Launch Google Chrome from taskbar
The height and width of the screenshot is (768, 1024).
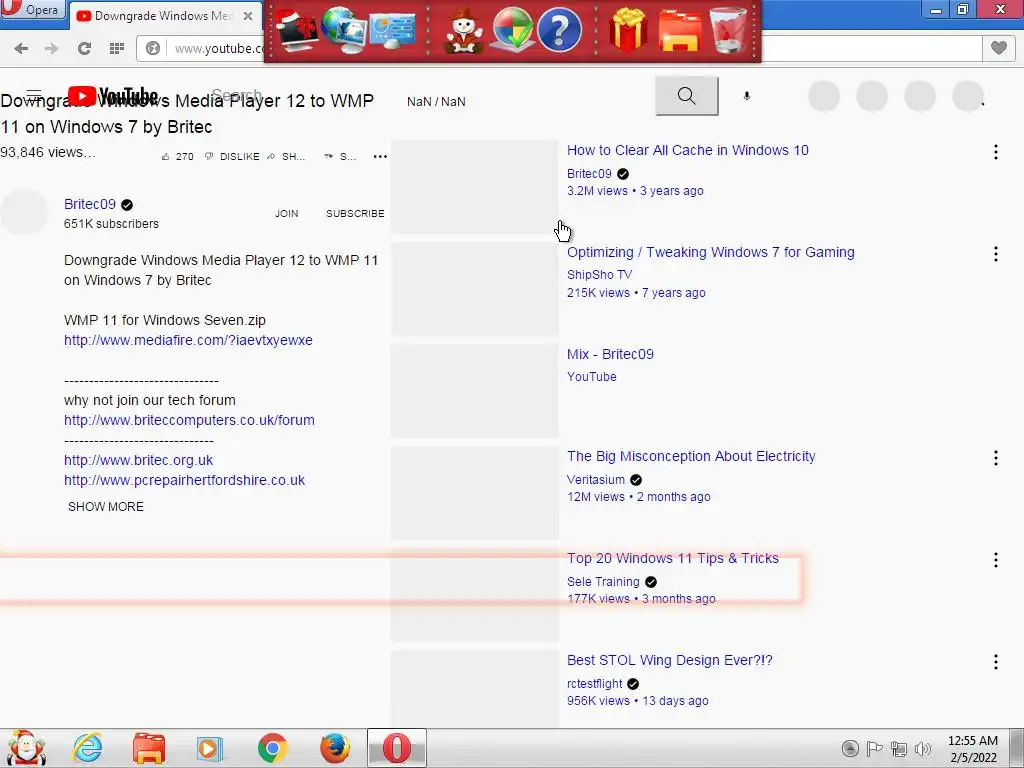272,748
